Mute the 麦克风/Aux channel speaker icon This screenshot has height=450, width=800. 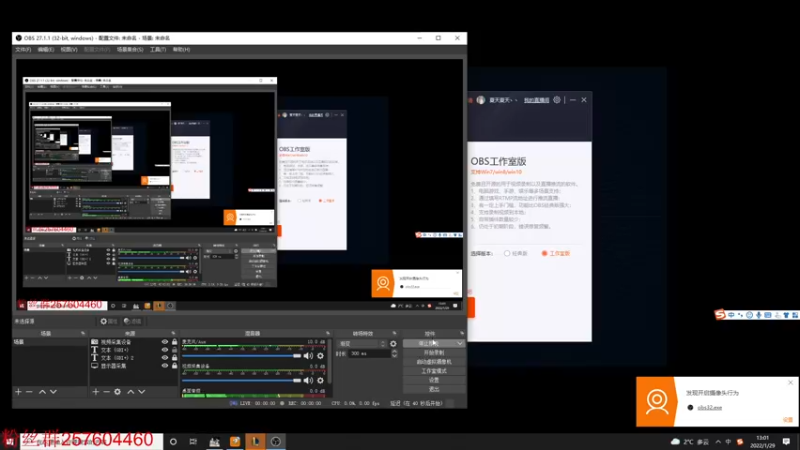[308, 356]
